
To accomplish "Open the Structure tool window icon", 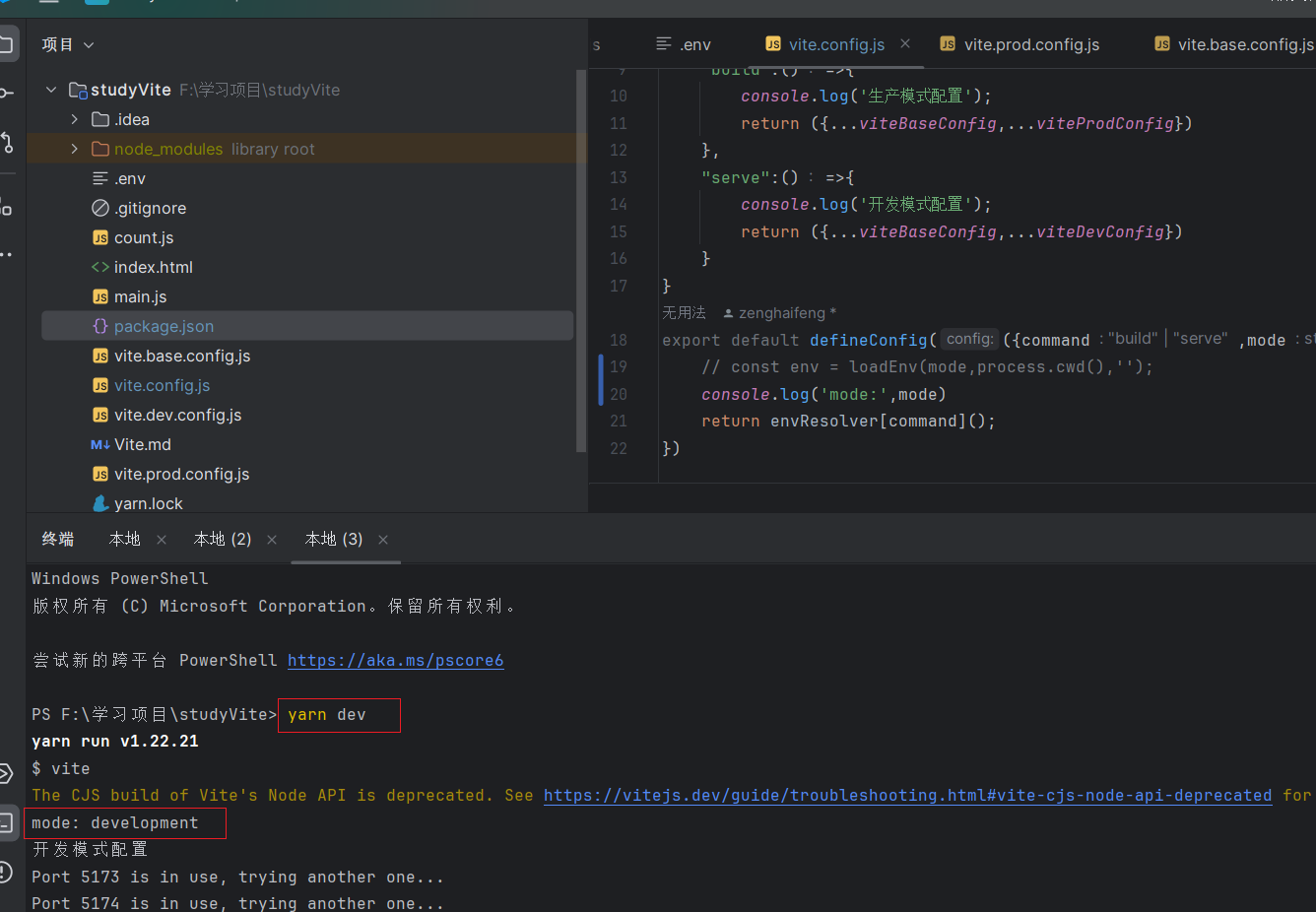I will [x=6, y=206].
